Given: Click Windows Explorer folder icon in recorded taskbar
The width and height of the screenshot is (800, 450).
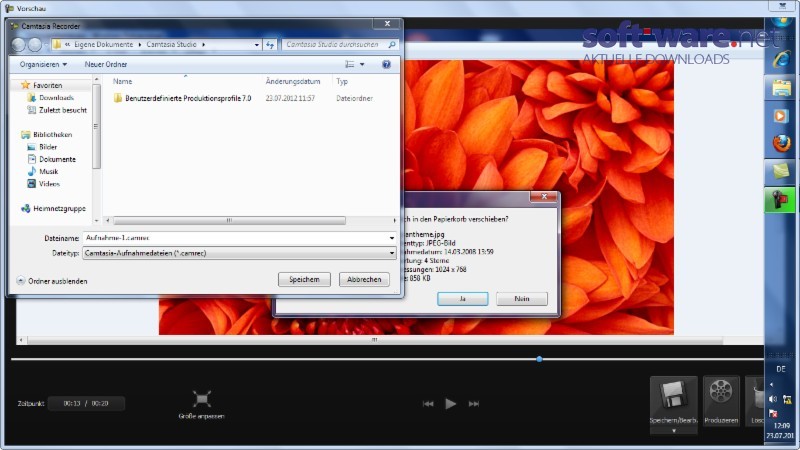Looking at the screenshot, I should (x=781, y=87).
